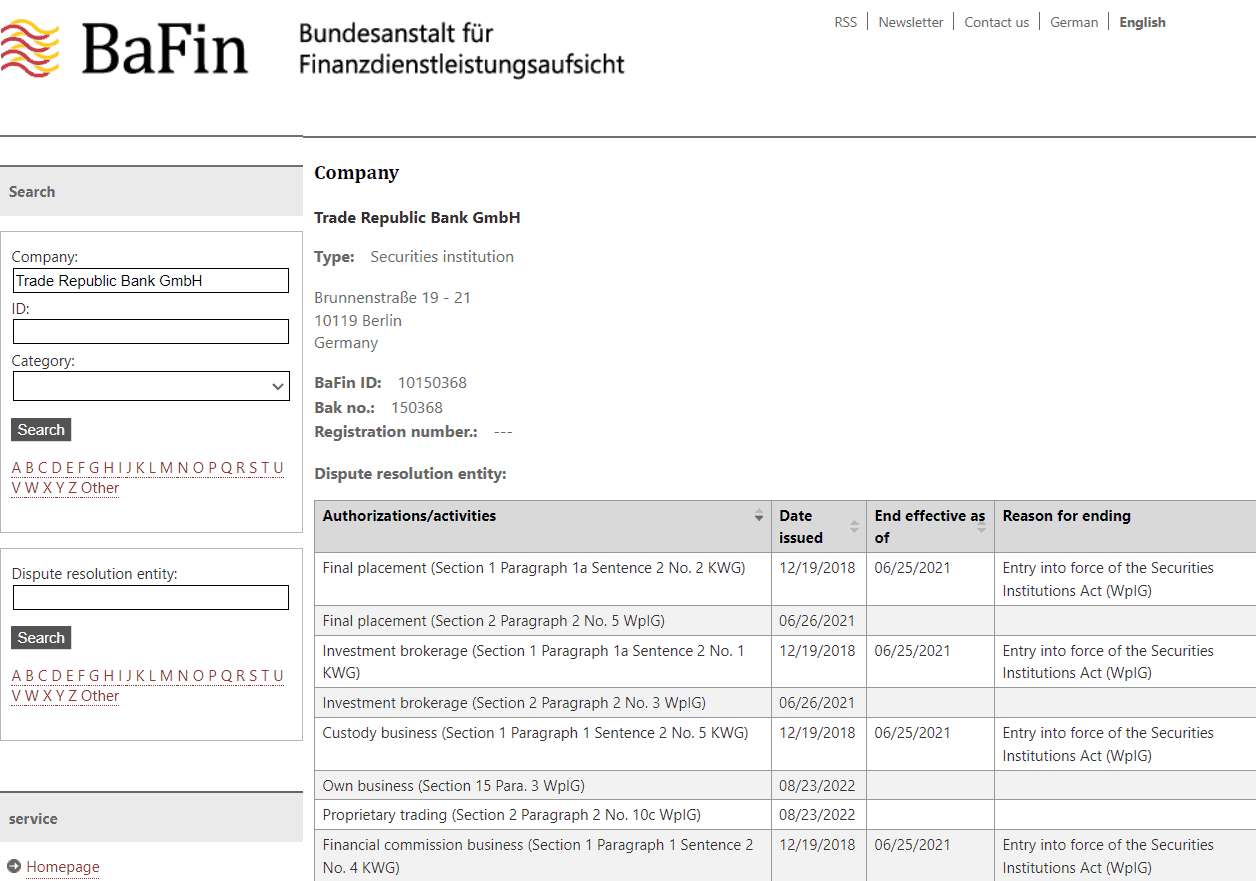Image resolution: width=1256 pixels, height=881 pixels.
Task: Select BaFin ID value 10150368
Action: [432, 383]
